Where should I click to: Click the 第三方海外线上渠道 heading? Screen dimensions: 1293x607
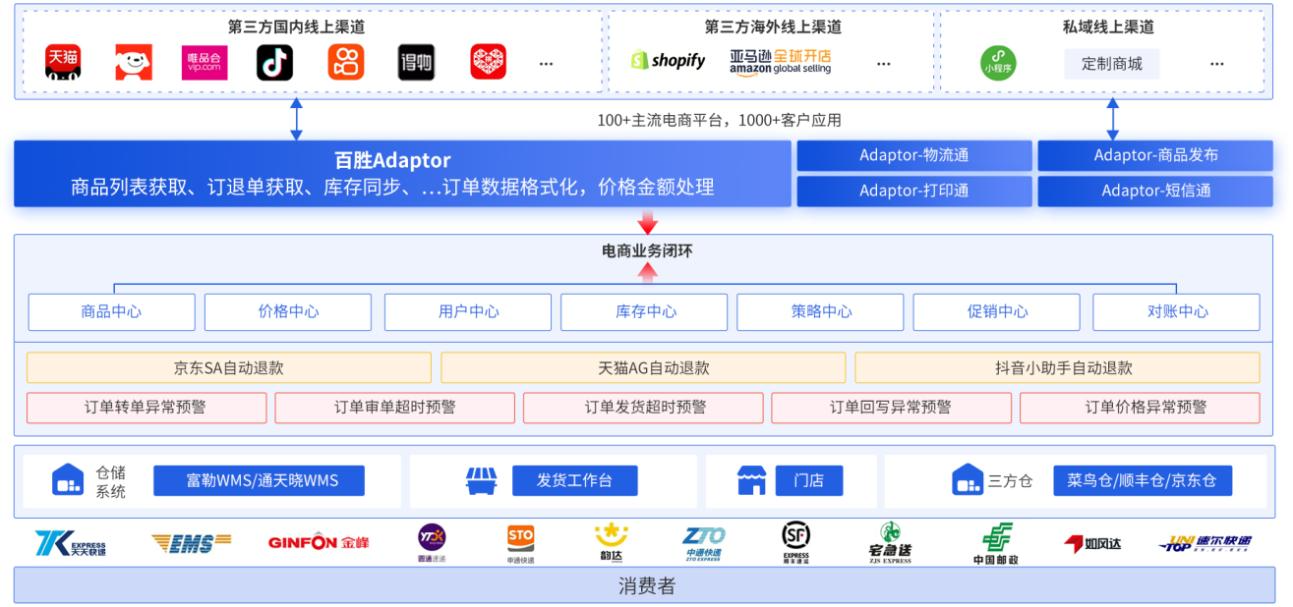(773, 27)
